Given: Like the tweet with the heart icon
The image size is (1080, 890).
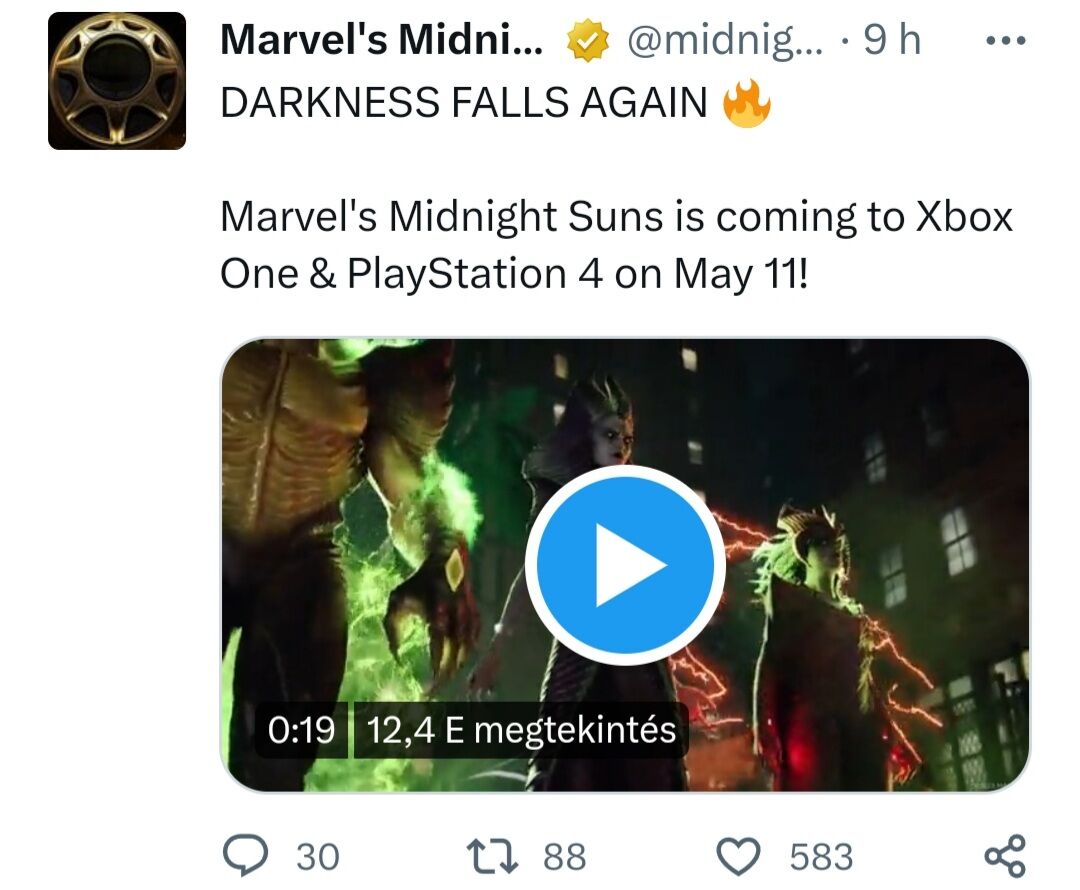Looking at the screenshot, I should point(741,856).
